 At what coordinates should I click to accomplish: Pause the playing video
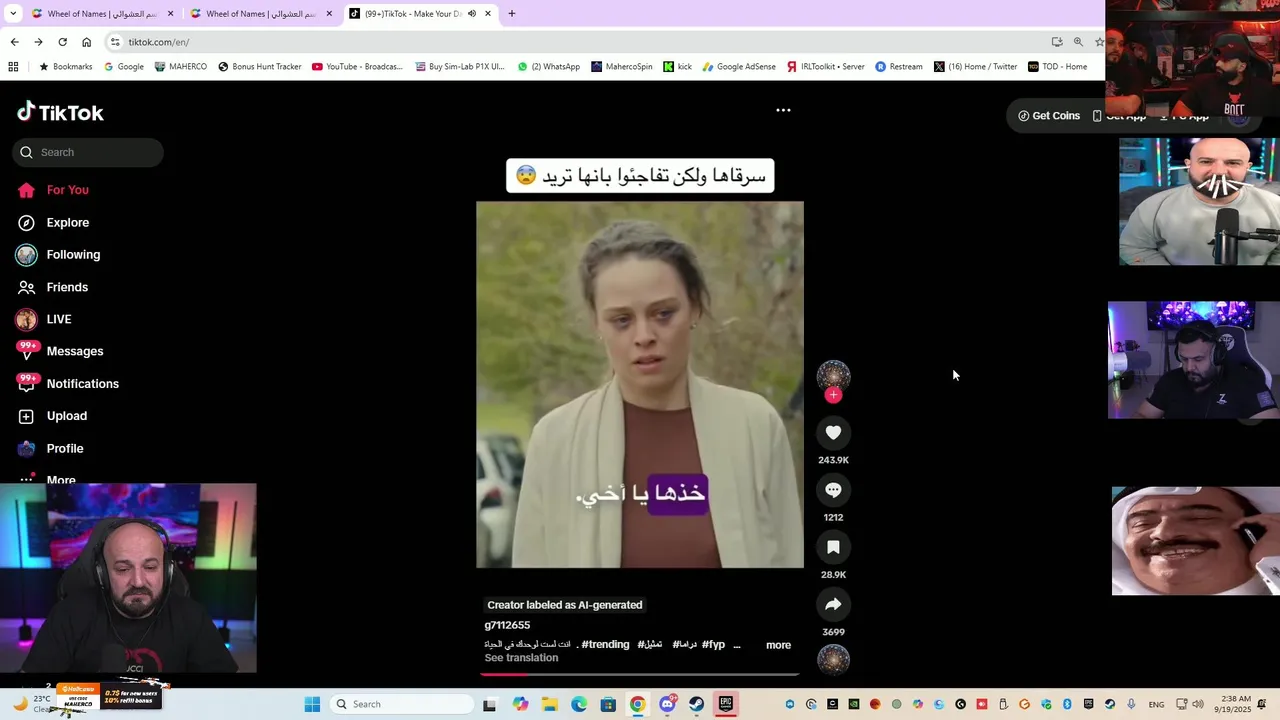(x=640, y=385)
